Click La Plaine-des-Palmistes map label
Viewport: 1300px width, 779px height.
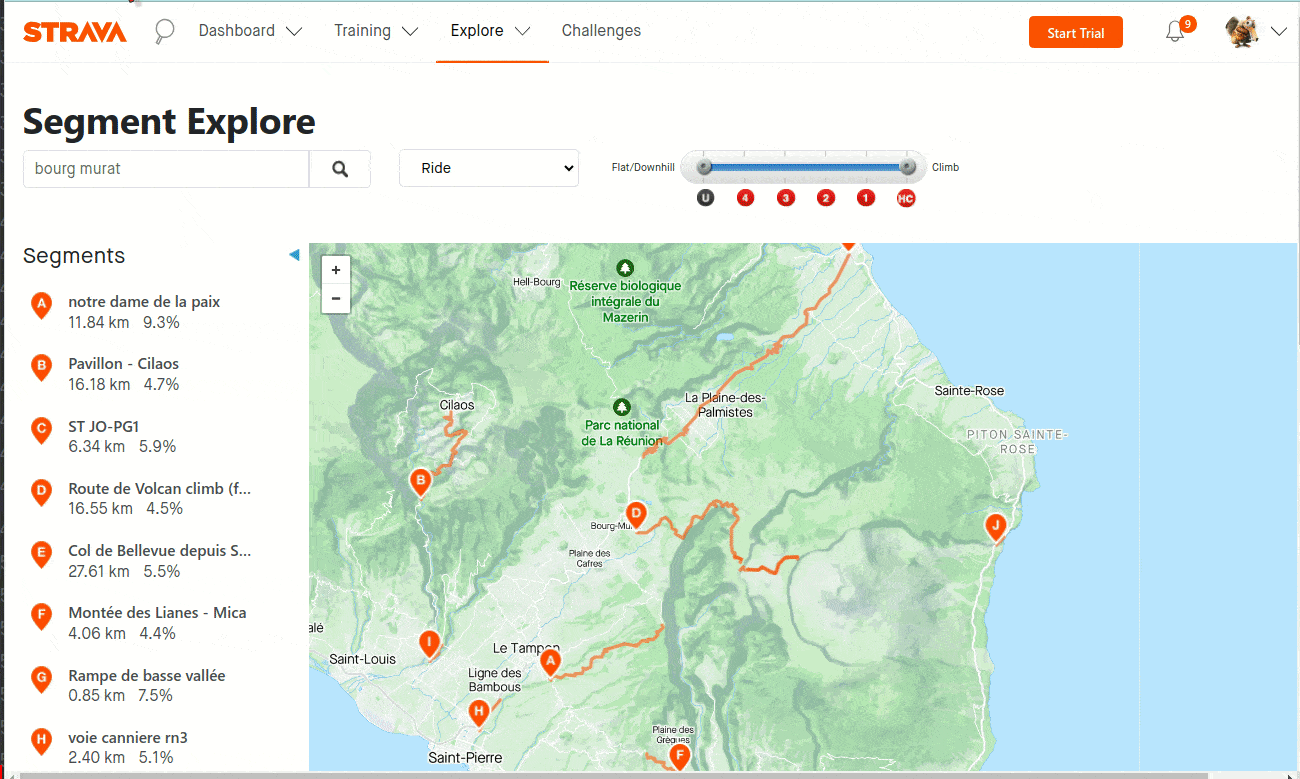tap(725, 404)
